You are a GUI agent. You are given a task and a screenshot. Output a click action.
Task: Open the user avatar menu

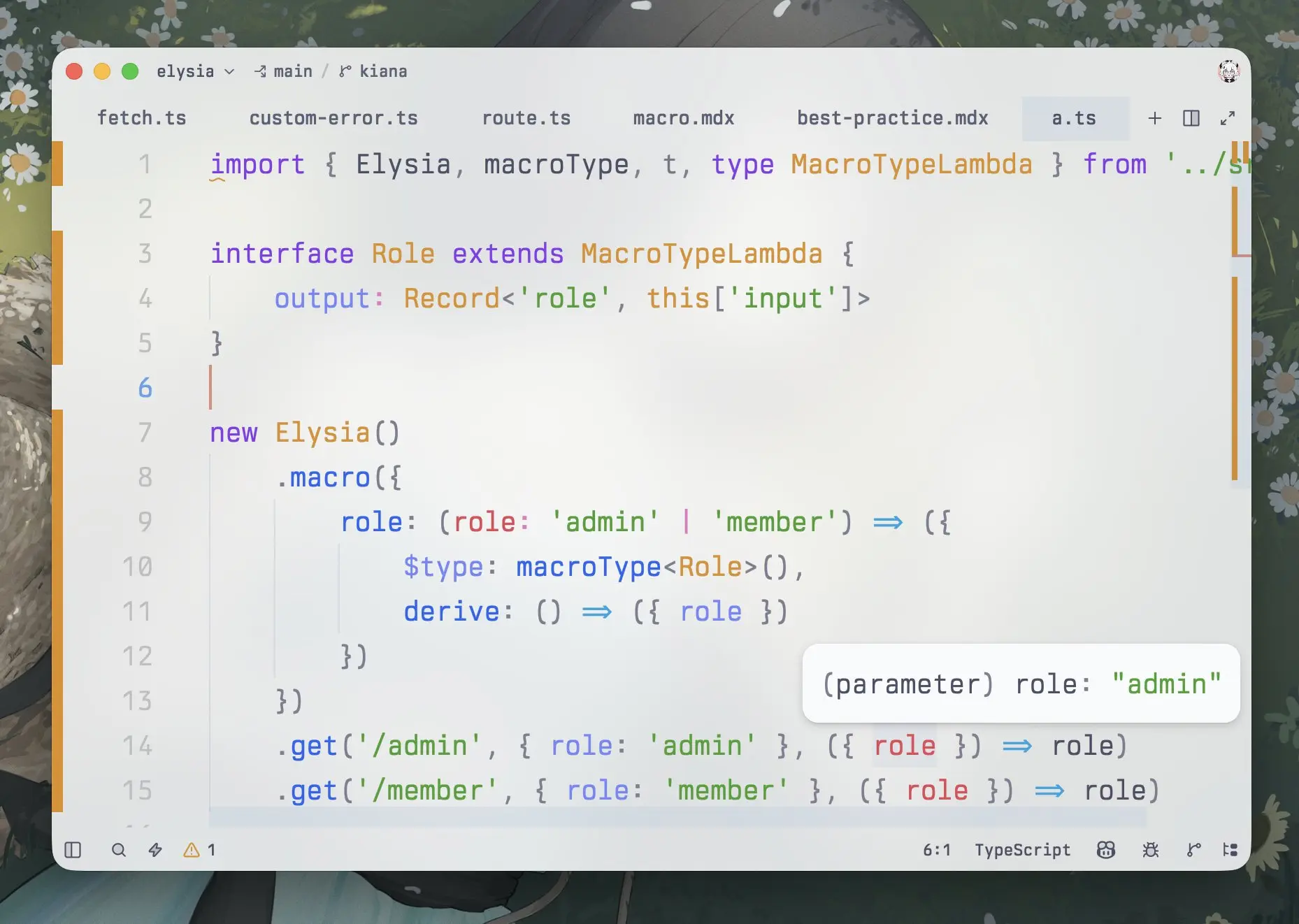tap(1228, 71)
